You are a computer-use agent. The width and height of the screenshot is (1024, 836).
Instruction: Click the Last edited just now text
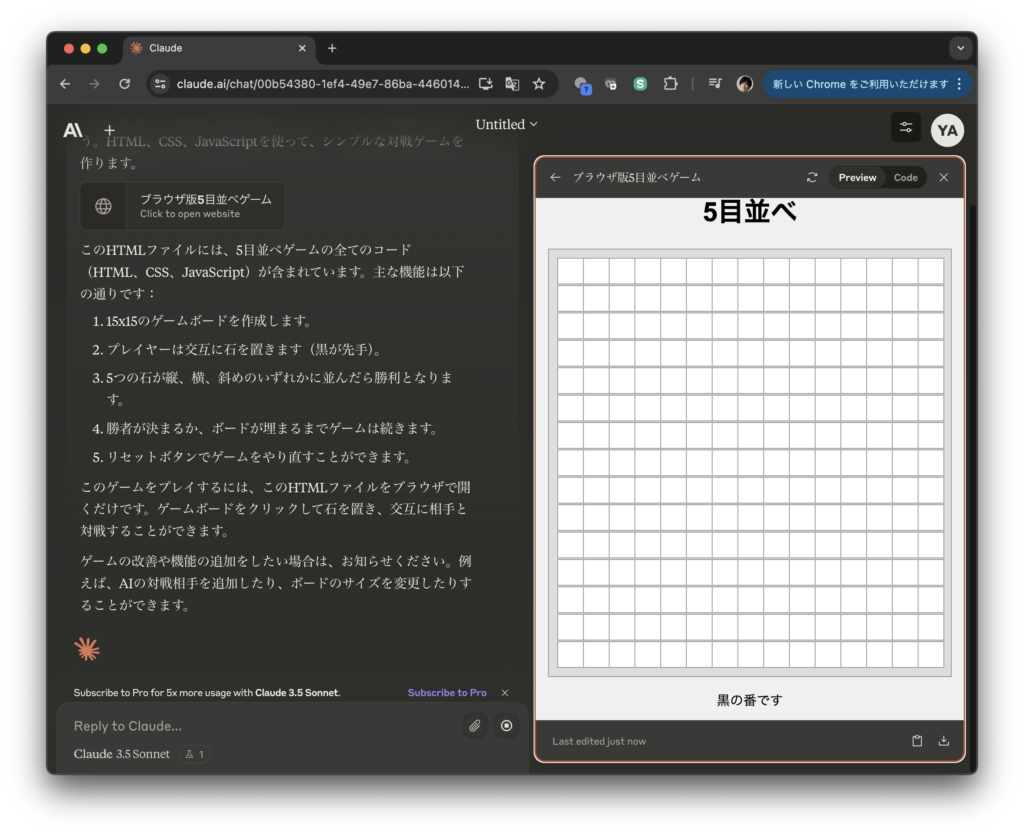coord(599,741)
